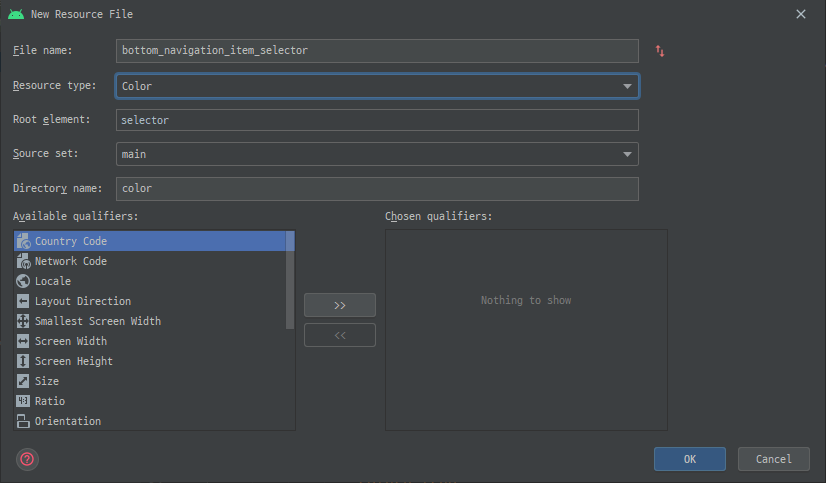Select the Network Code qualifier row
This screenshot has width=826, height=483.
(150, 261)
